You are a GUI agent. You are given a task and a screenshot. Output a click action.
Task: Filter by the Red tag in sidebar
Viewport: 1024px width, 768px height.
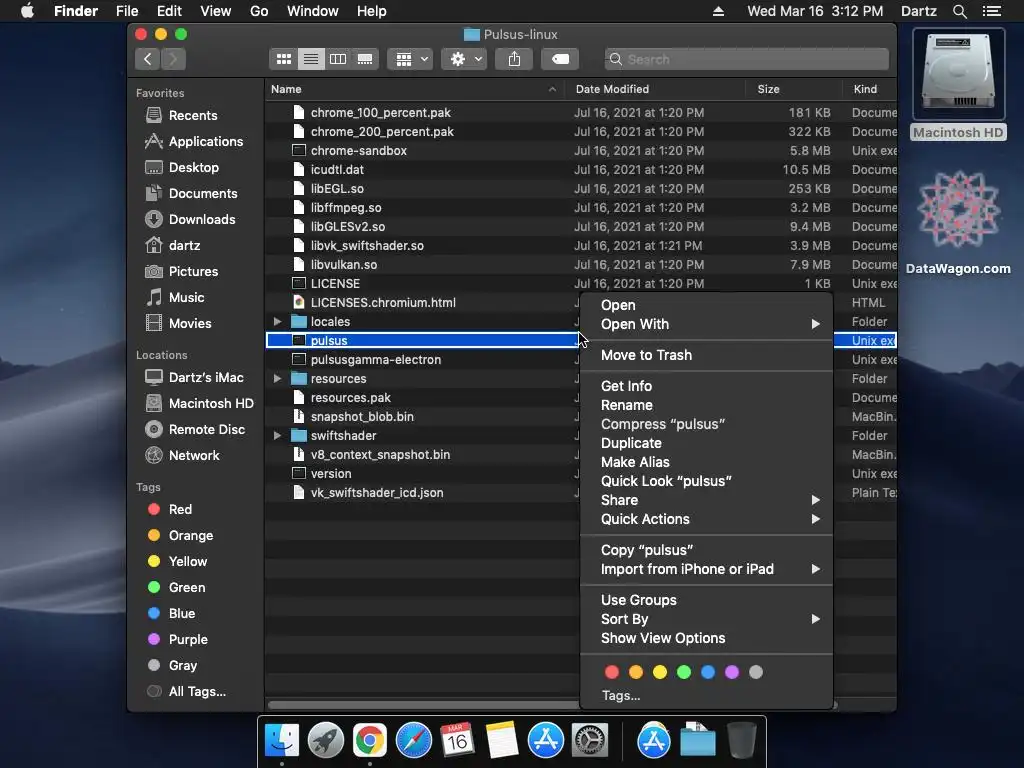[x=170, y=509]
